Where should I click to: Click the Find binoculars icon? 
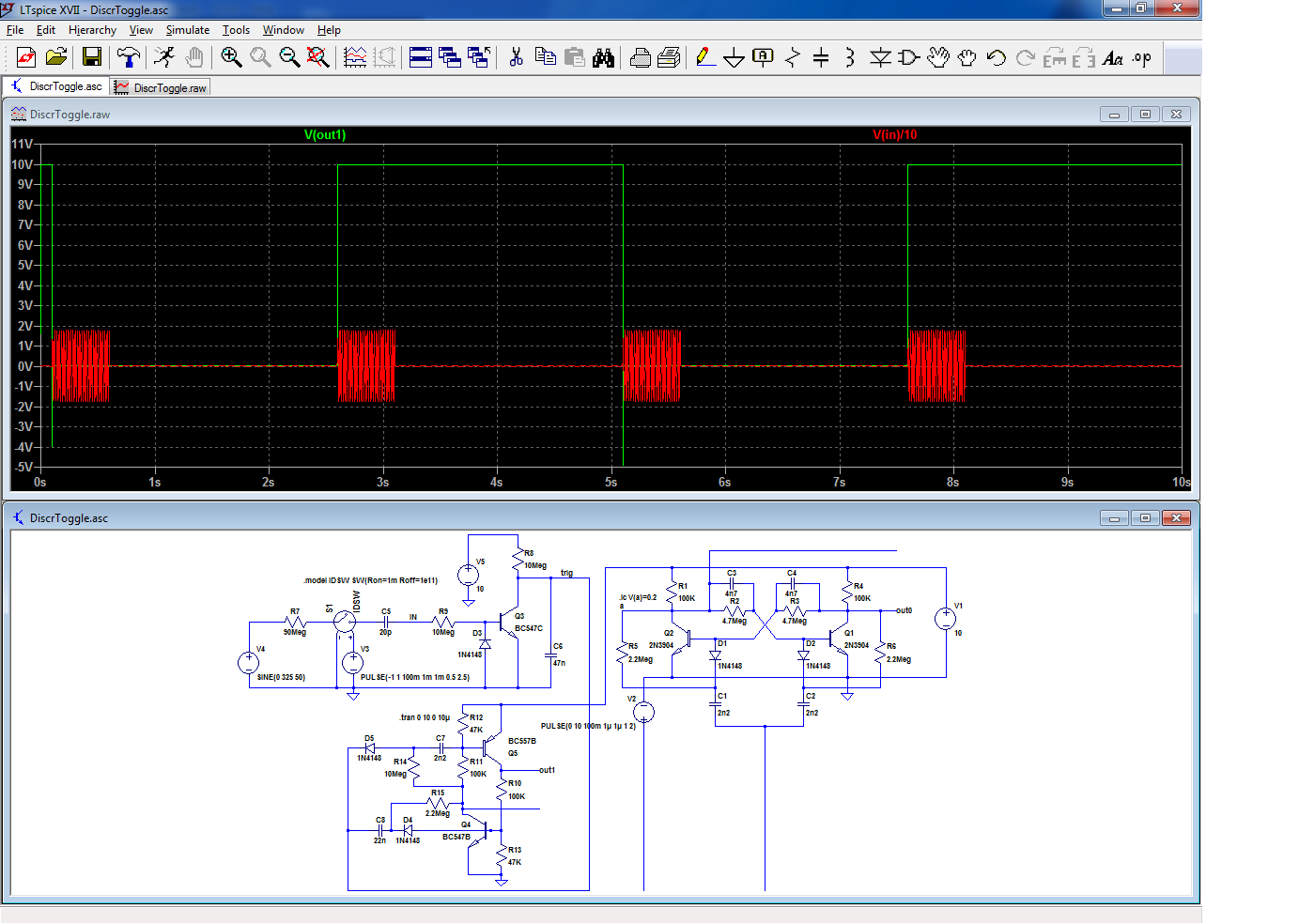[x=603, y=57]
